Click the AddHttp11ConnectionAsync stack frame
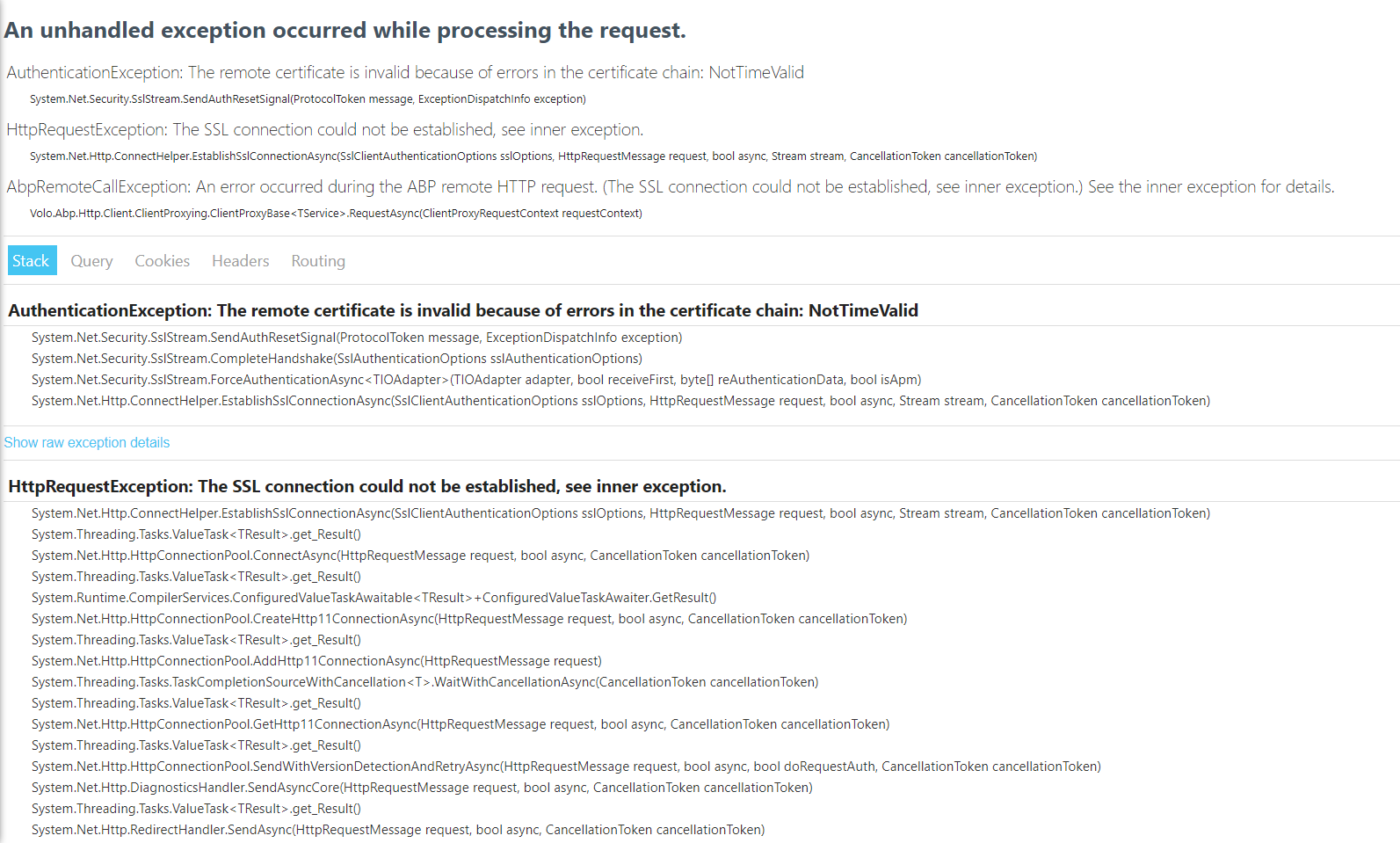This screenshot has width=1400, height=843. [316, 661]
